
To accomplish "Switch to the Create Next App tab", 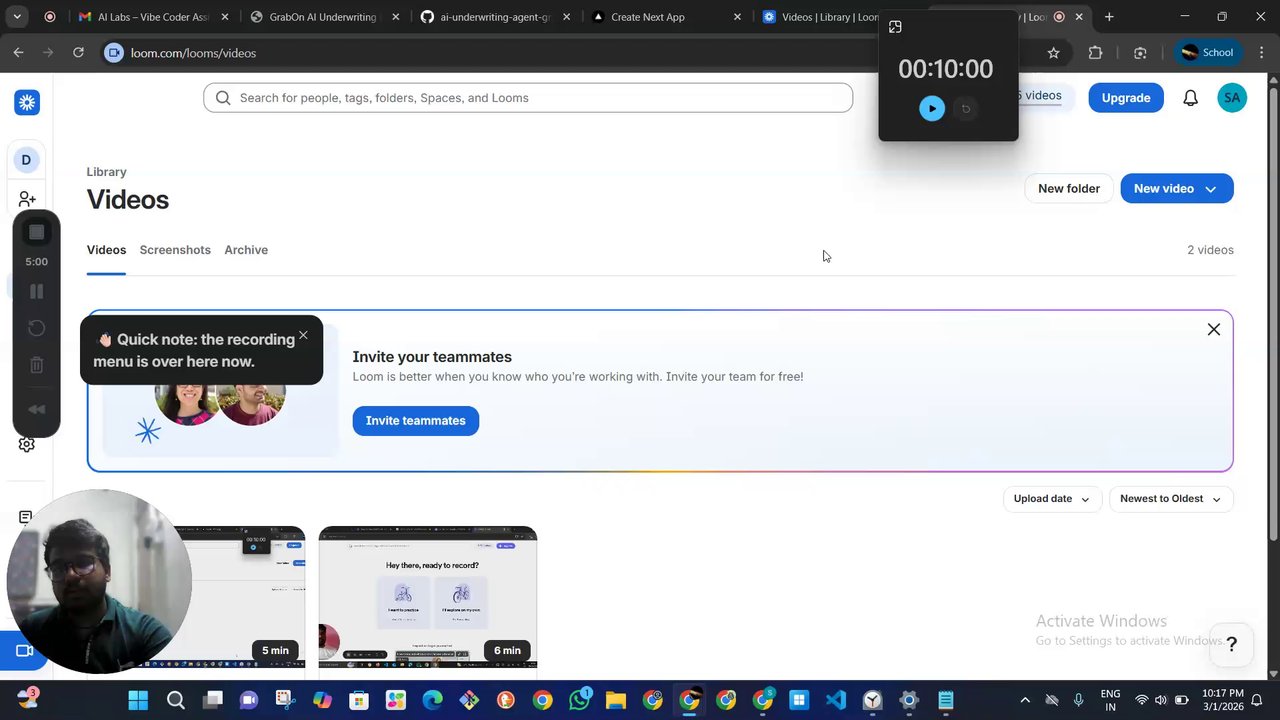I will [666, 17].
